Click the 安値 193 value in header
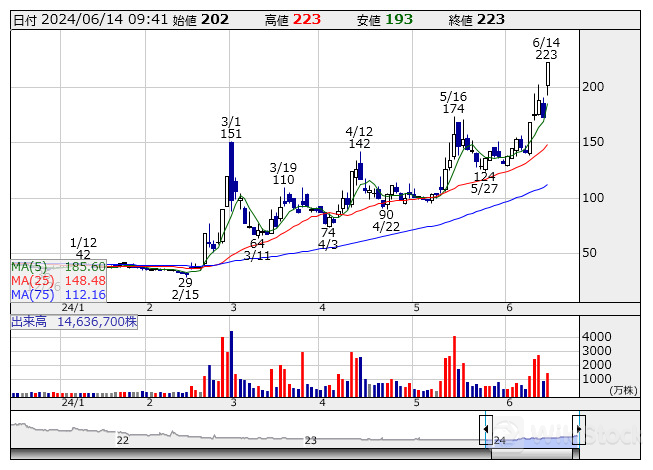Screen dimensions: 653x470 click(x=398, y=19)
